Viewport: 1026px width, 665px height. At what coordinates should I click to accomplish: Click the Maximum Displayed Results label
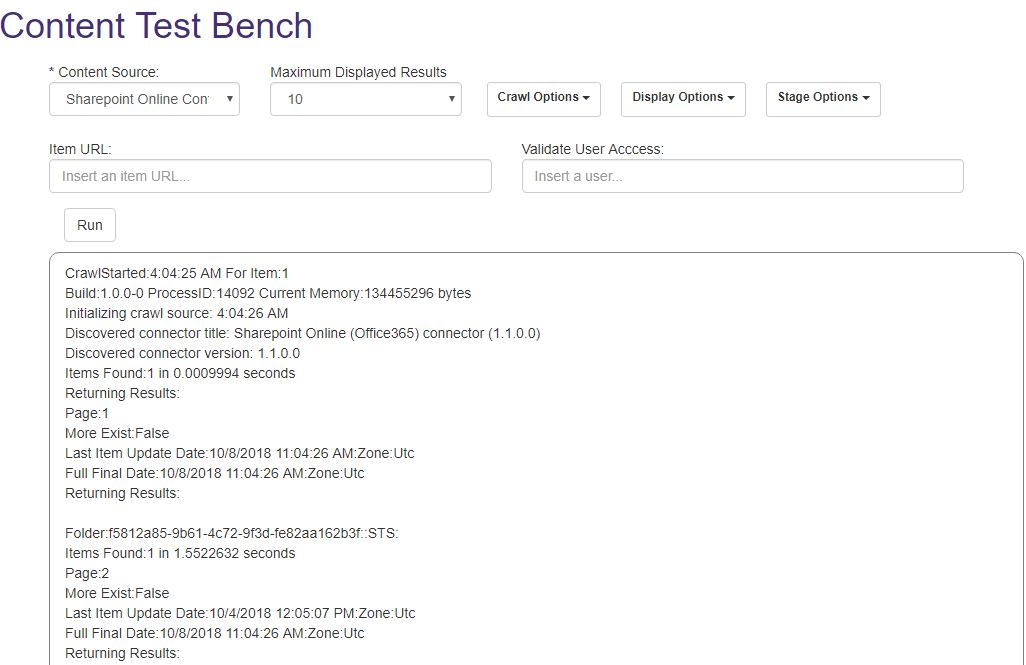tap(358, 72)
